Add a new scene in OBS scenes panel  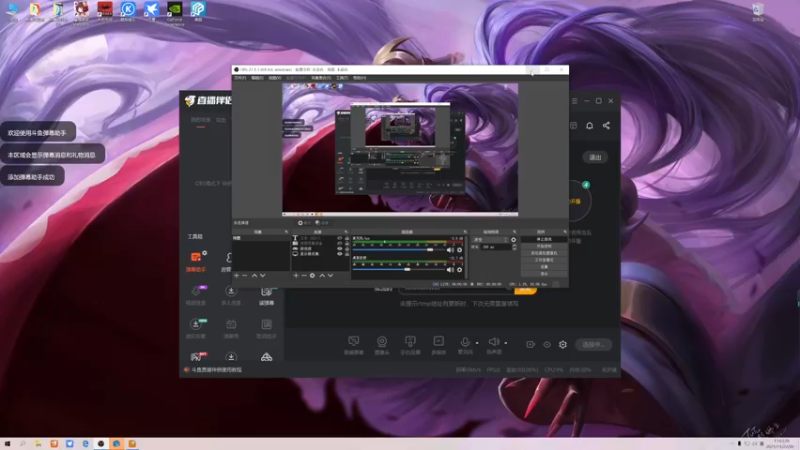(236, 276)
